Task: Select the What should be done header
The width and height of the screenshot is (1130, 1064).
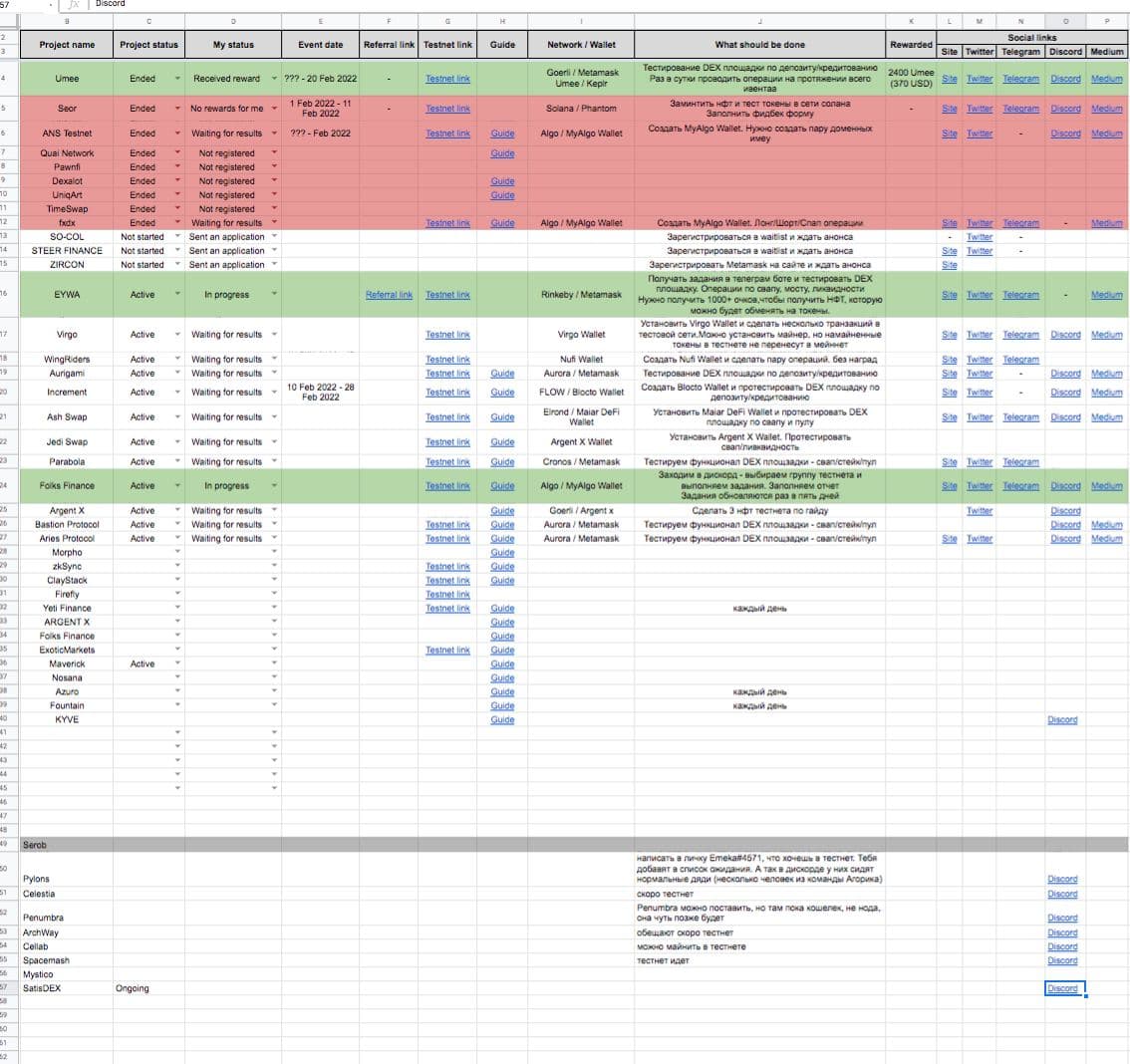Action: pos(759,45)
